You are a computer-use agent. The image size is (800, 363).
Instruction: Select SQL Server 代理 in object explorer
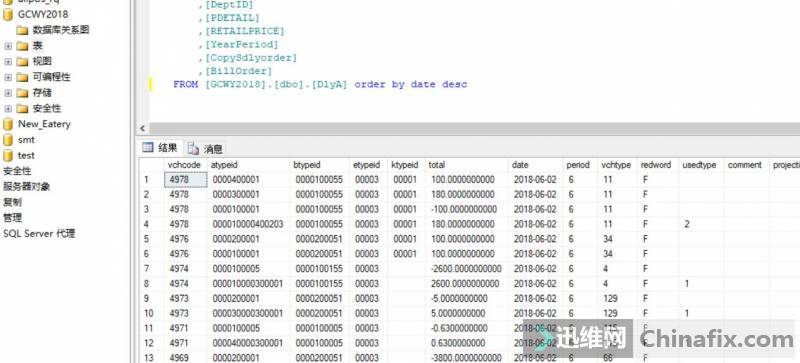point(39,234)
